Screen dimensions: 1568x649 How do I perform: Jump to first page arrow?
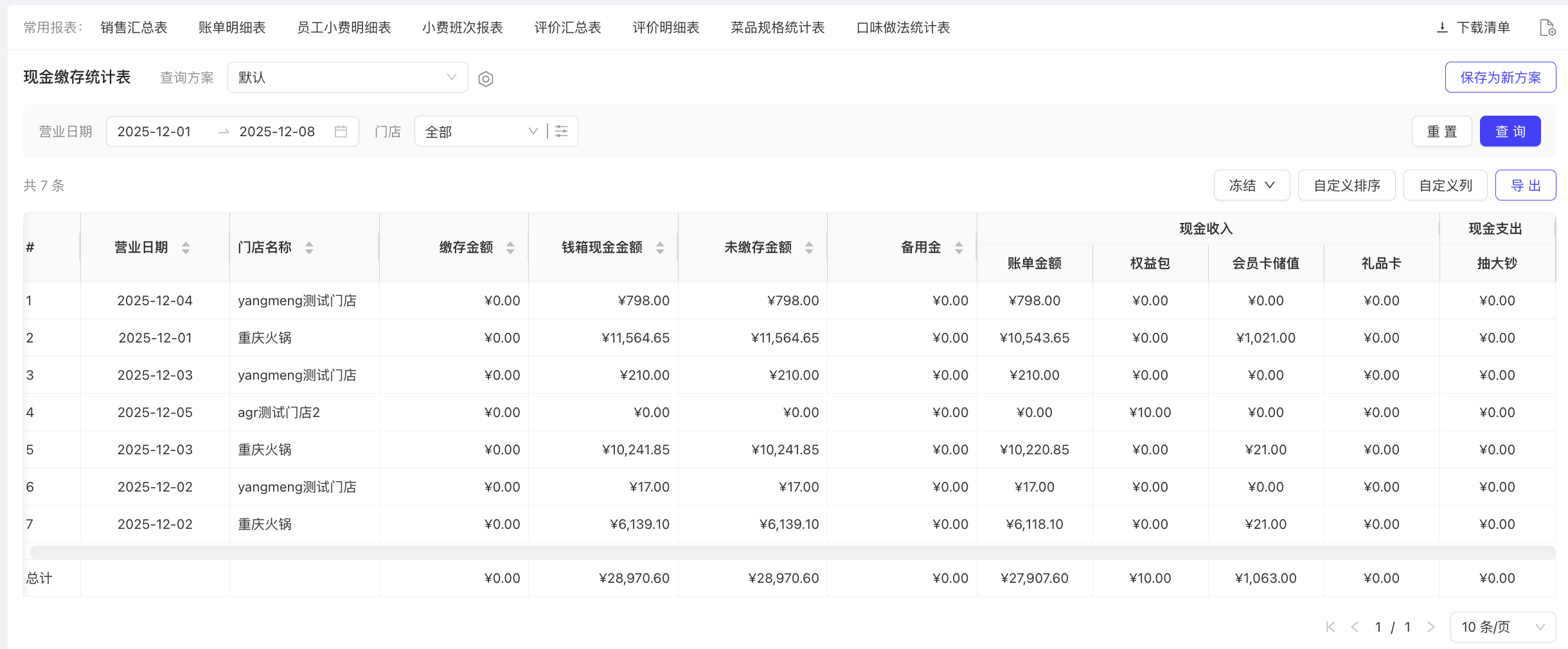coord(1330,627)
